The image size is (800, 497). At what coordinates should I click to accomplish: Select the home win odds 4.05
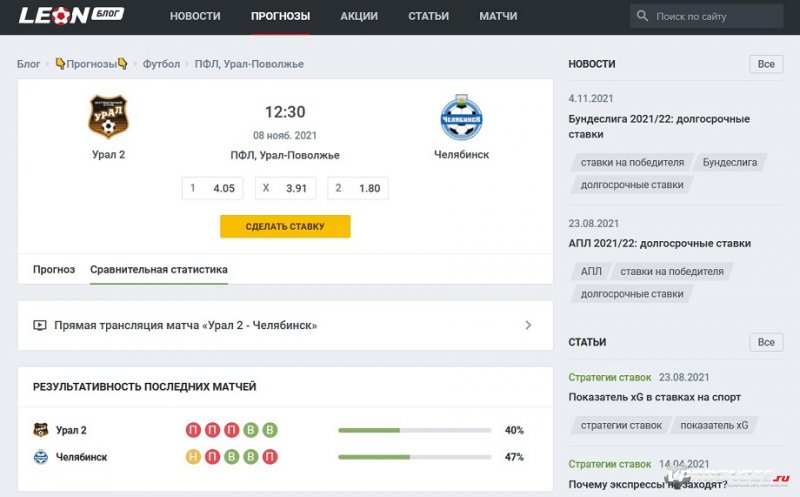tap(212, 188)
